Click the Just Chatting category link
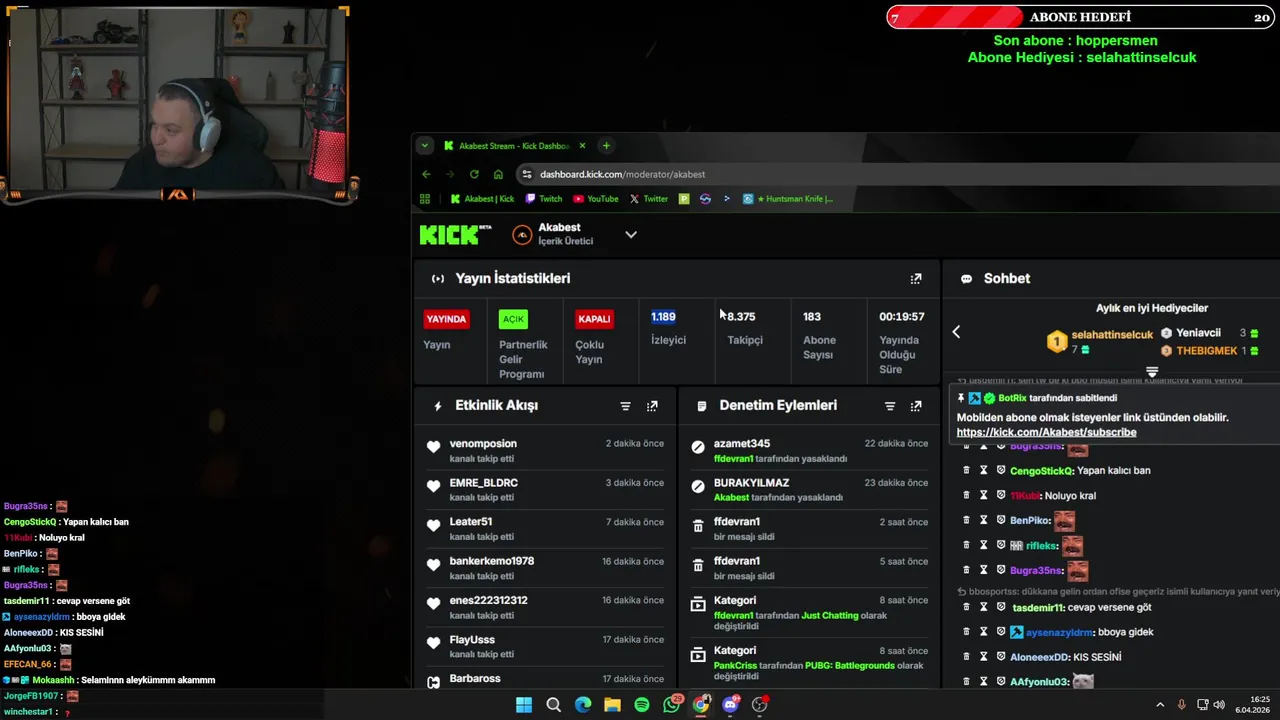 coord(830,615)
